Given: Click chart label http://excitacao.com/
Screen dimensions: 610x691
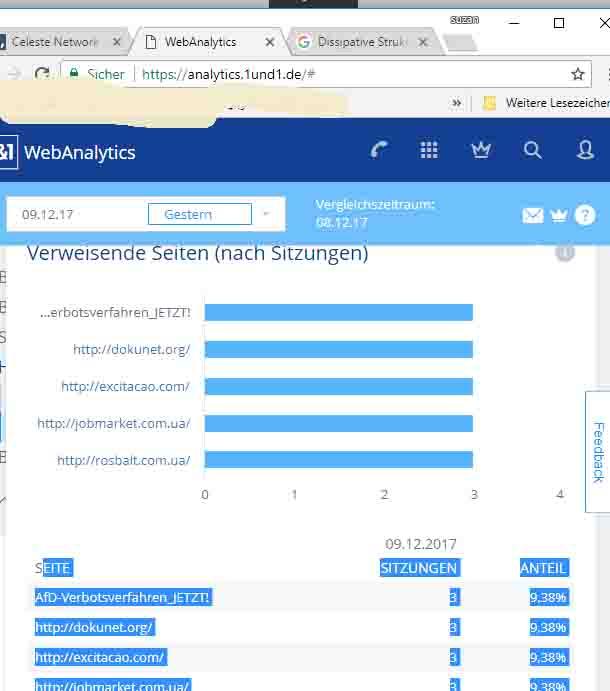Looking at the screenshot, I should 126,386.
